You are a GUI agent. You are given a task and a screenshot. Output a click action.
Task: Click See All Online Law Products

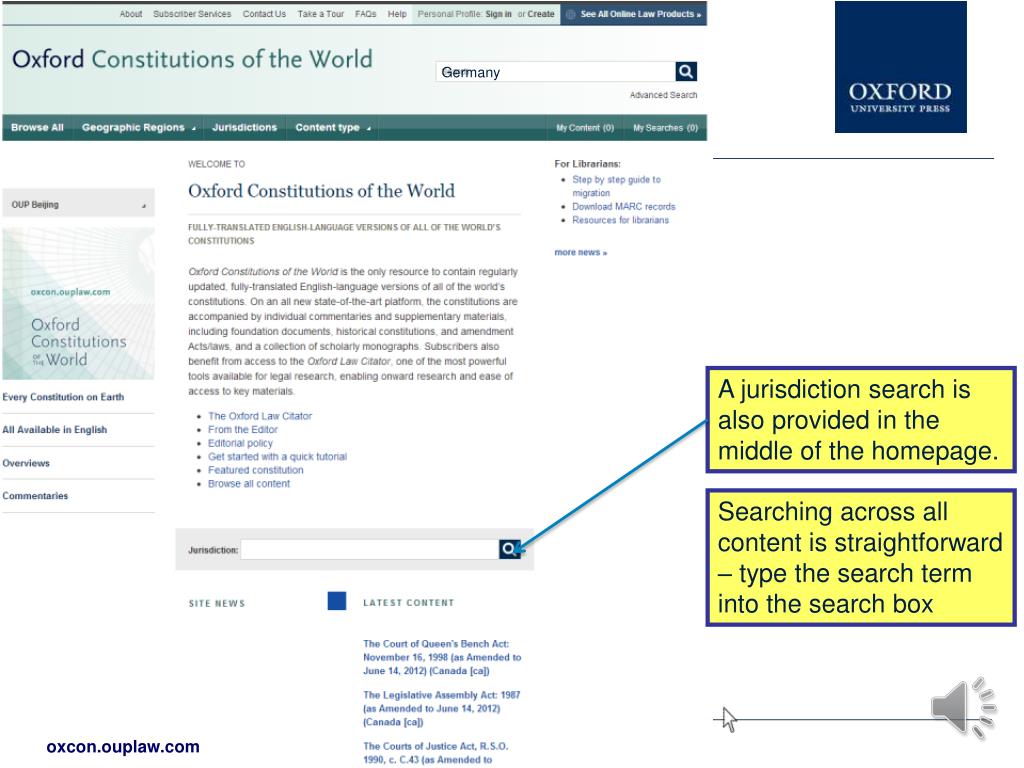(x=641, y=14)
